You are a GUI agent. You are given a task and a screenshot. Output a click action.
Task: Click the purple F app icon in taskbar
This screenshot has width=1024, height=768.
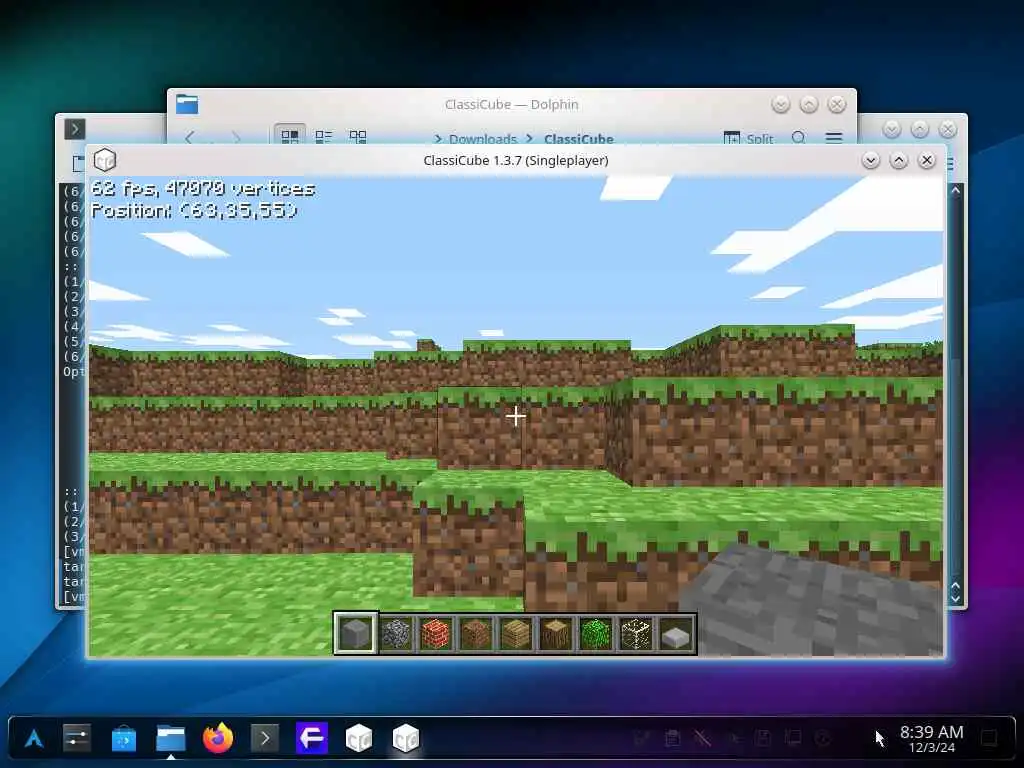coord(312,739)
